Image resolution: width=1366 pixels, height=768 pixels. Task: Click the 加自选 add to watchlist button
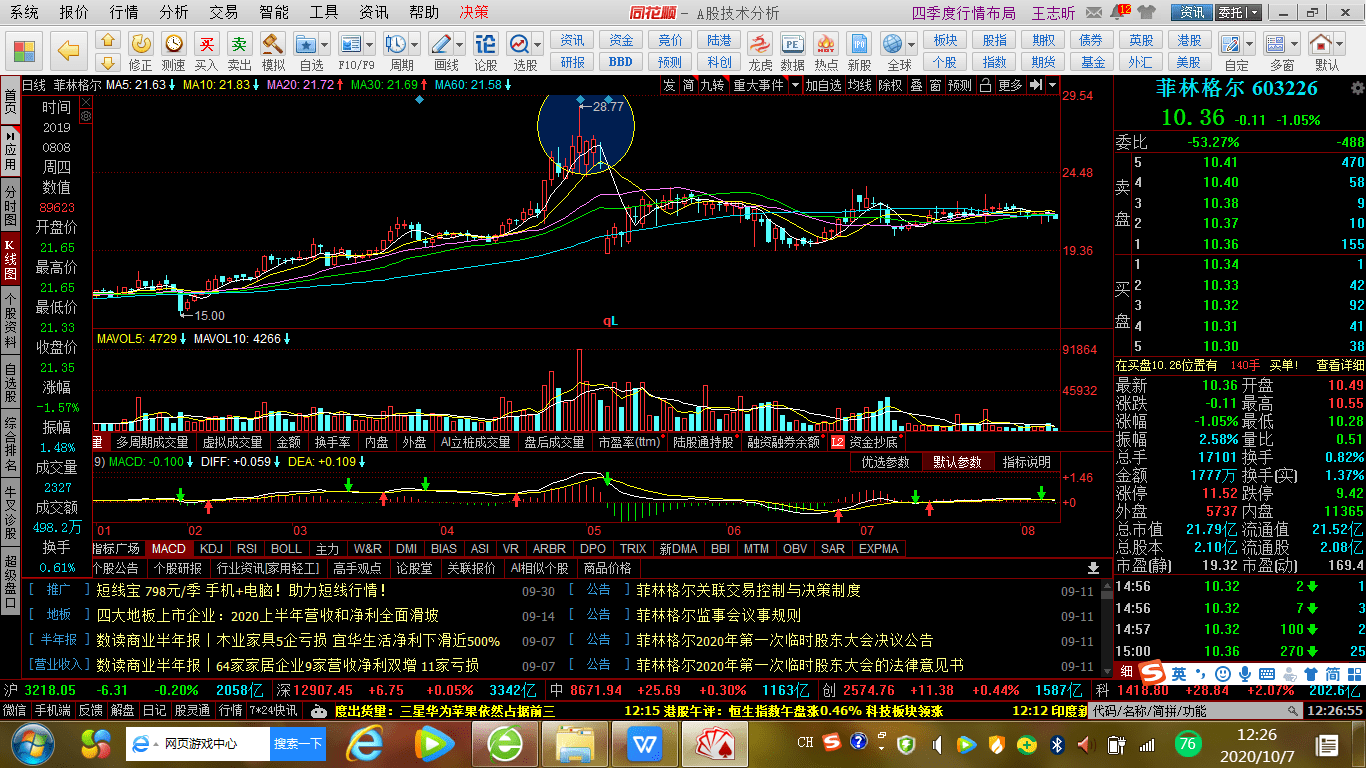824,85
